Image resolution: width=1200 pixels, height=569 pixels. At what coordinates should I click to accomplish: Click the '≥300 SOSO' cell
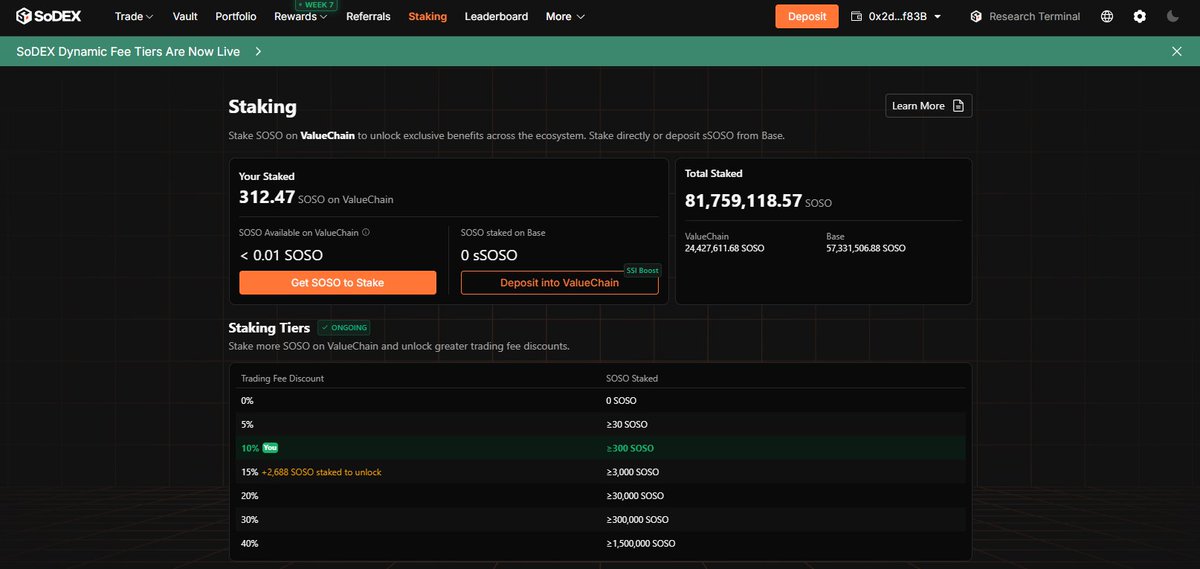(630, 448)
